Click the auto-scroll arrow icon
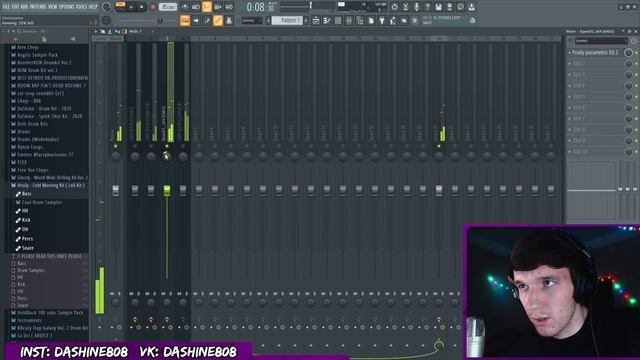640x360 pixels. pyautogui.click(x=196, y=21)
